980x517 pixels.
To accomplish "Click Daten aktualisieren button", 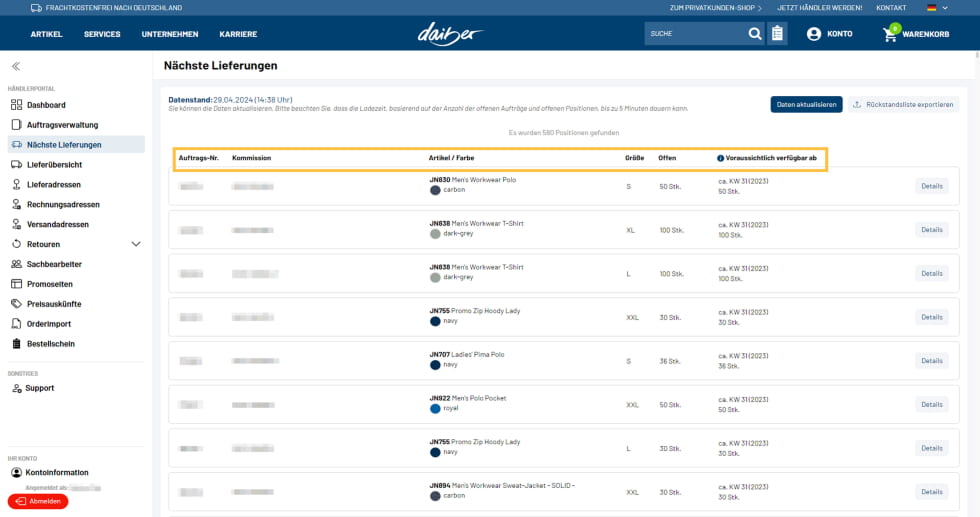I will tap(806, 104).
